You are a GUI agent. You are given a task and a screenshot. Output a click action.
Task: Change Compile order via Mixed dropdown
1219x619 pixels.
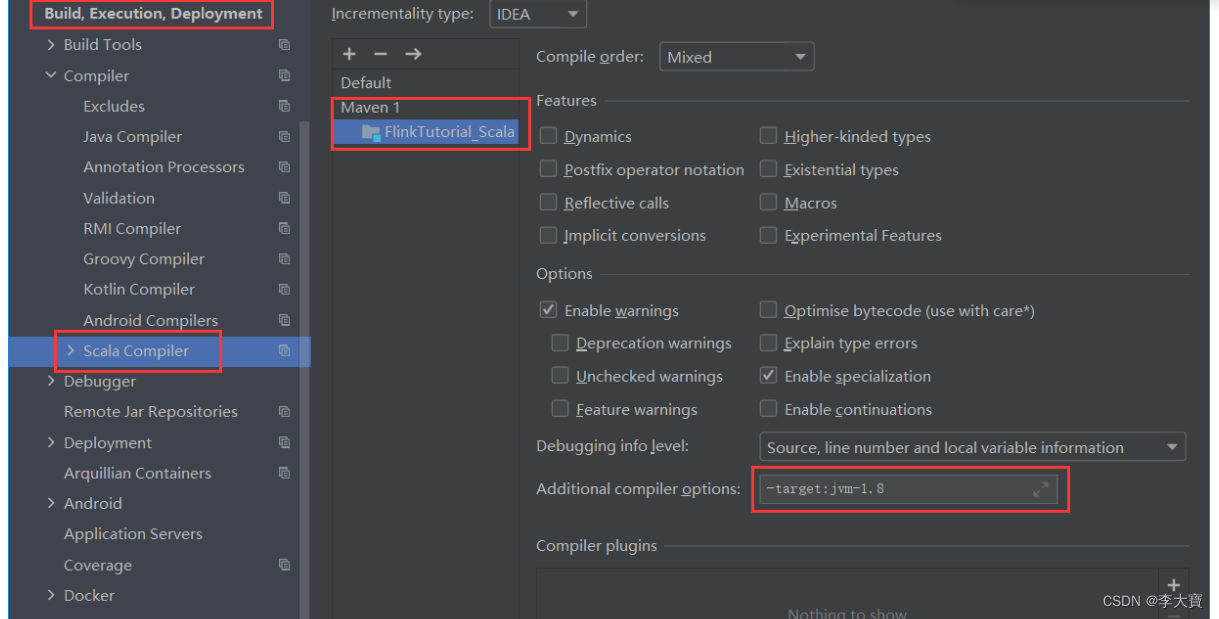point(736,56)
